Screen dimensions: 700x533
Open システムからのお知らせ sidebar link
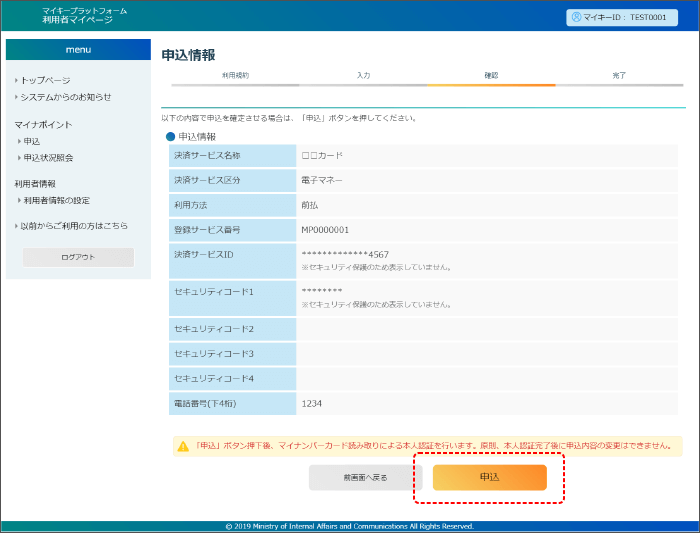(65, 97)
